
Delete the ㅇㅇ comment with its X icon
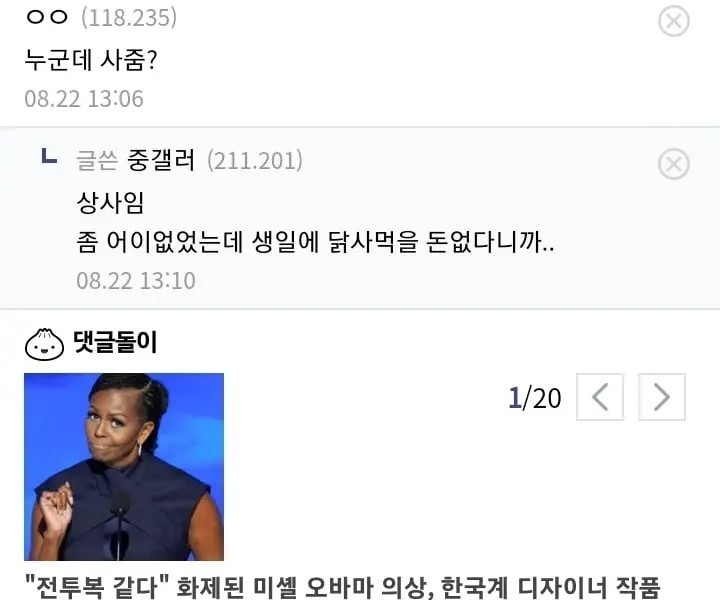coord(674,21)
